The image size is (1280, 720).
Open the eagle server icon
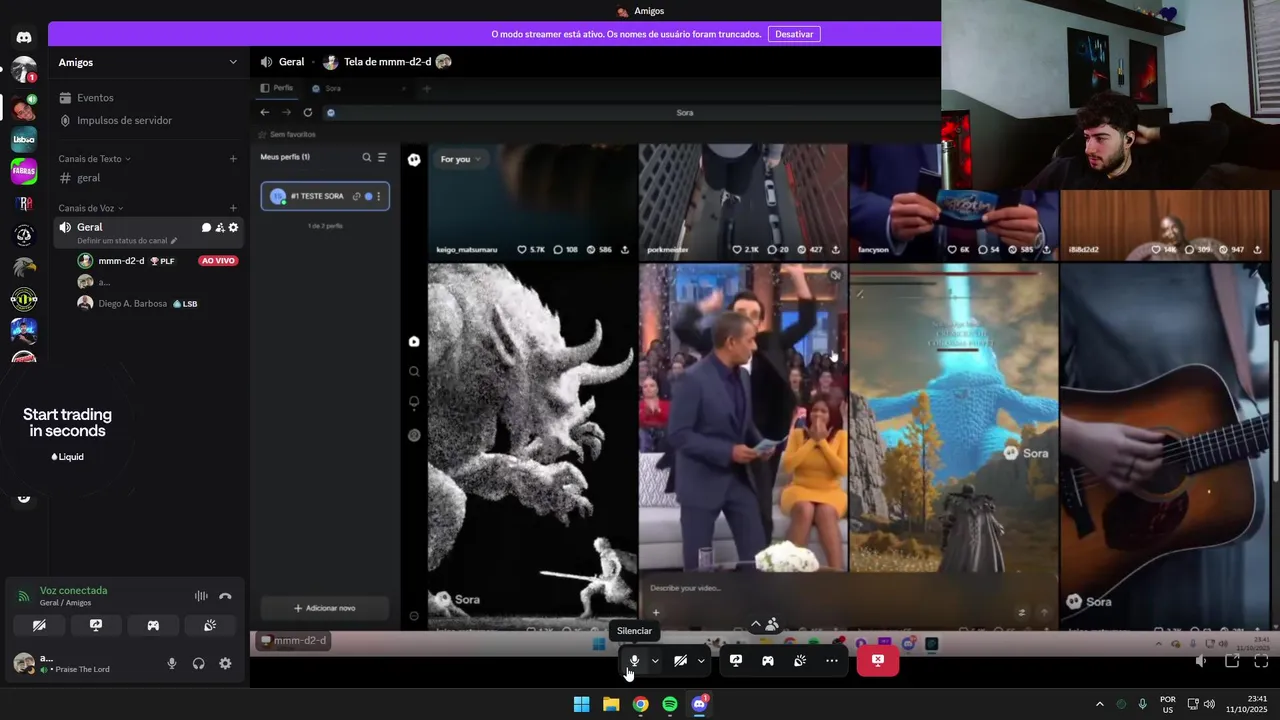coord(24,267)
